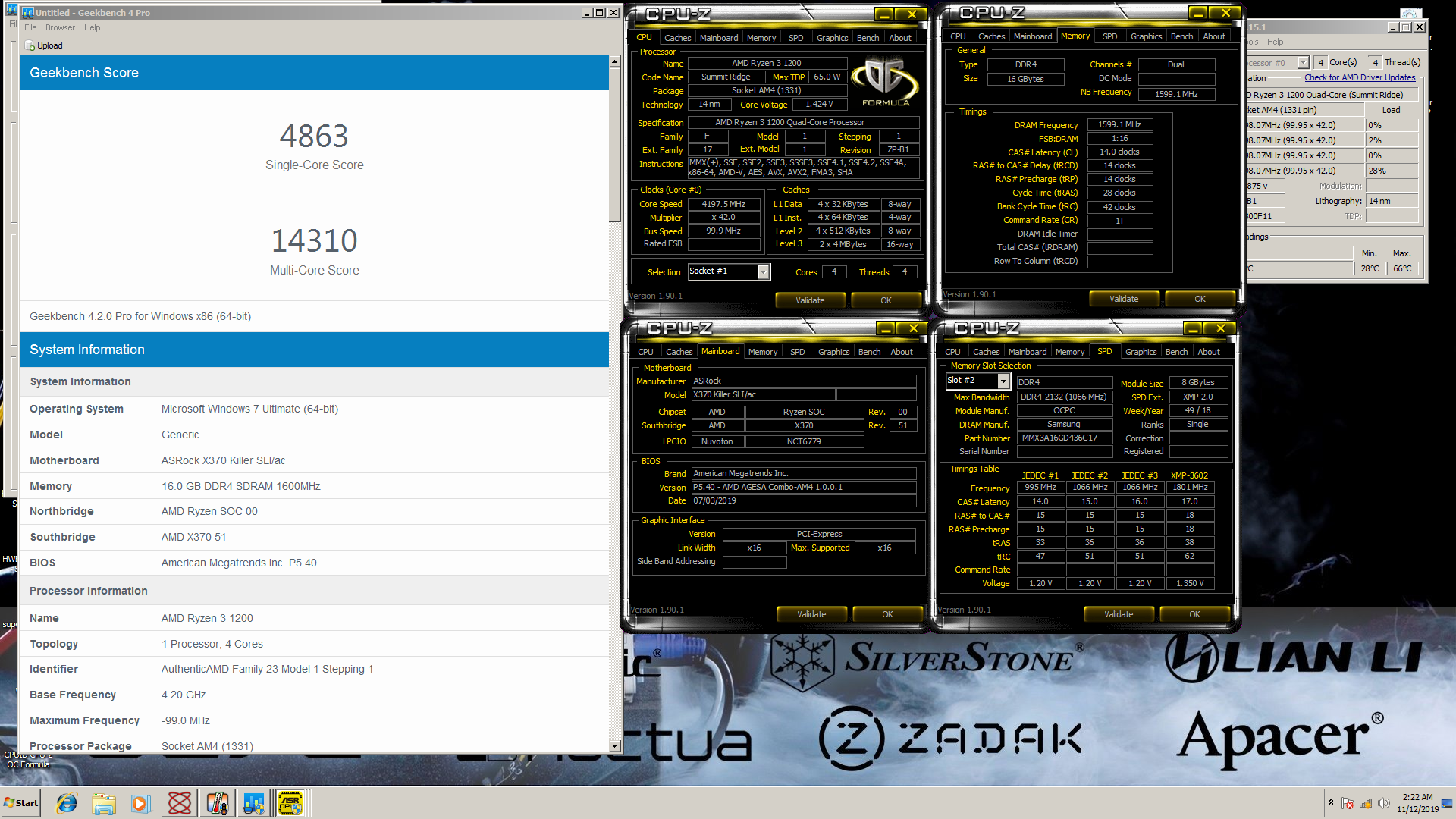Image resolution: width=1456 pixels, height=819 pixels.
Task: Open Graphics tab in CPU-Z Mainboard window
Action: [833, 352]
